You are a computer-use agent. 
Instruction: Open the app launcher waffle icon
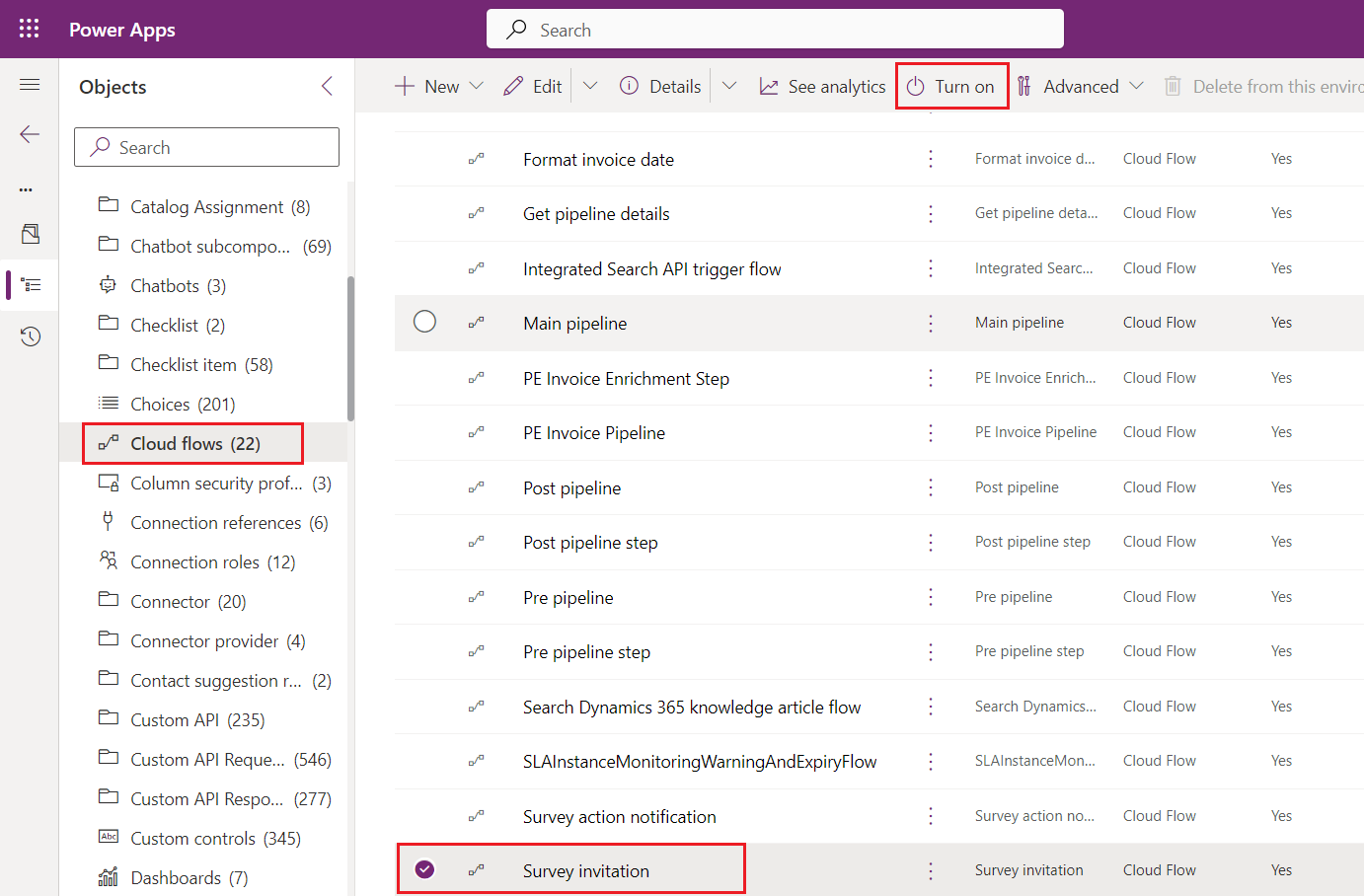(30, 29)
